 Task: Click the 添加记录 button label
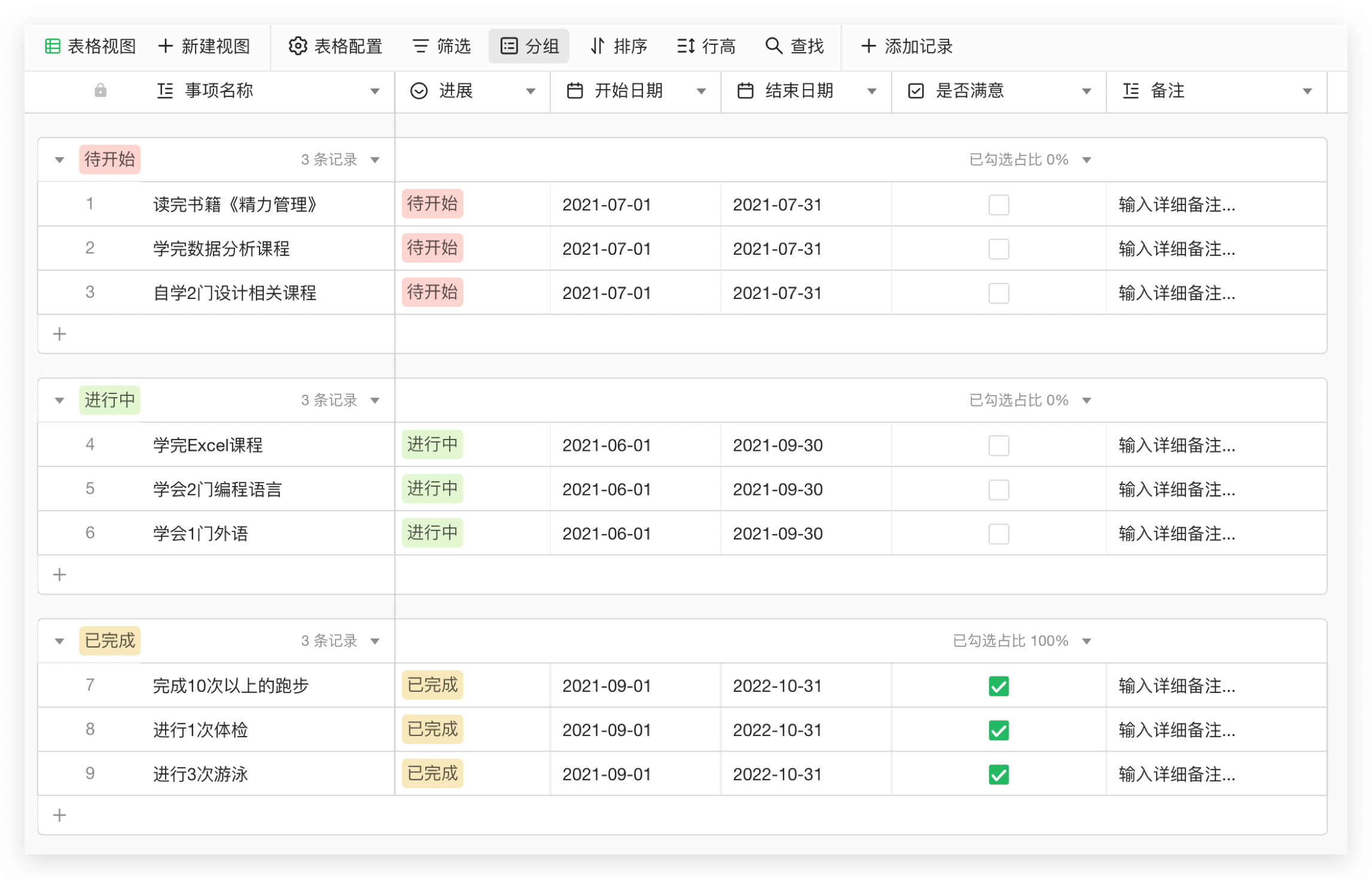pyautogui.click(x=919, y=46)
